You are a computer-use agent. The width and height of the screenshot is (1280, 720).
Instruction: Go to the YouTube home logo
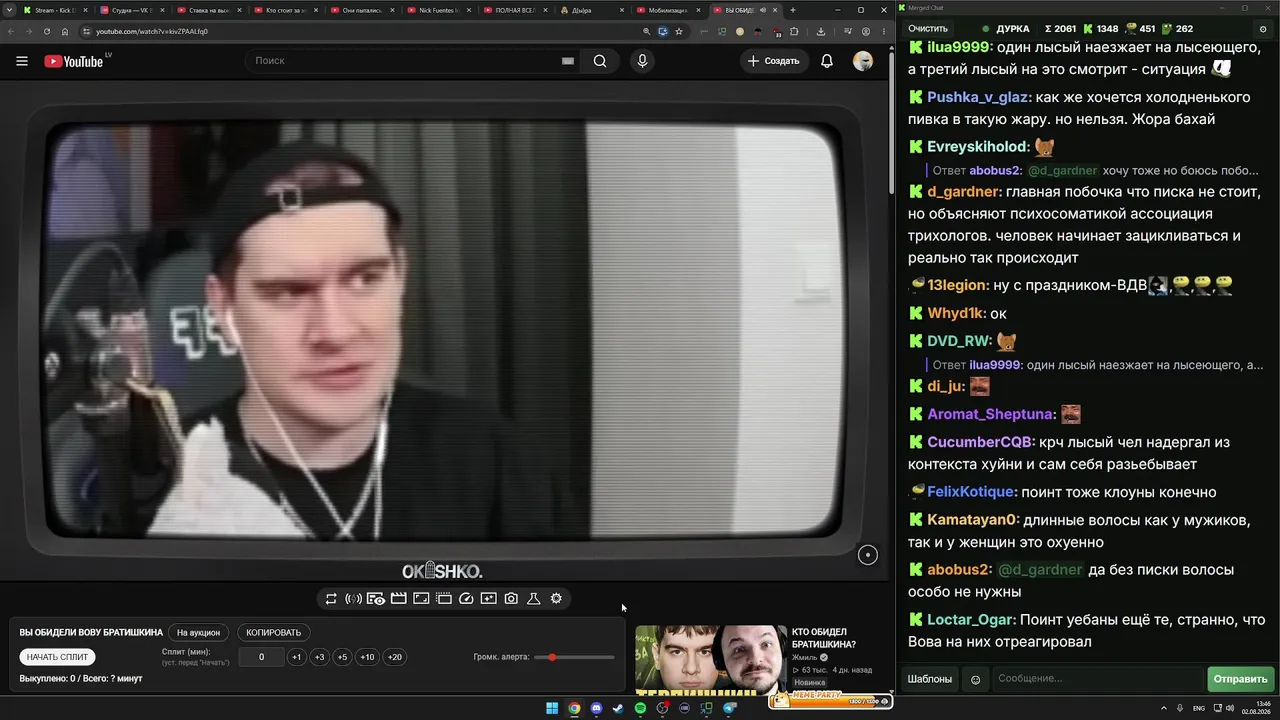(74, 61)
